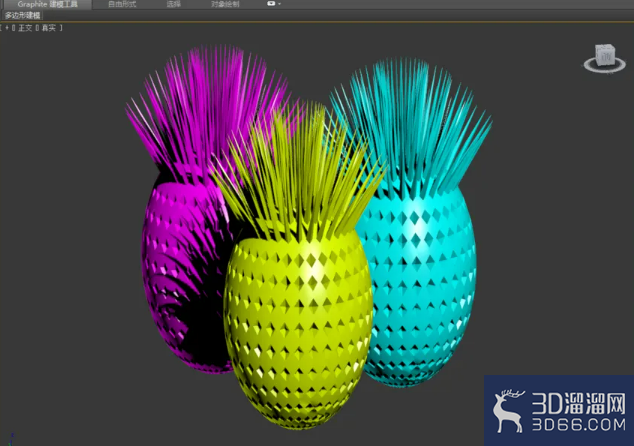Open the 正交 viewport view menu
Viewport: 634px width, 446px height.
(25, 28)
